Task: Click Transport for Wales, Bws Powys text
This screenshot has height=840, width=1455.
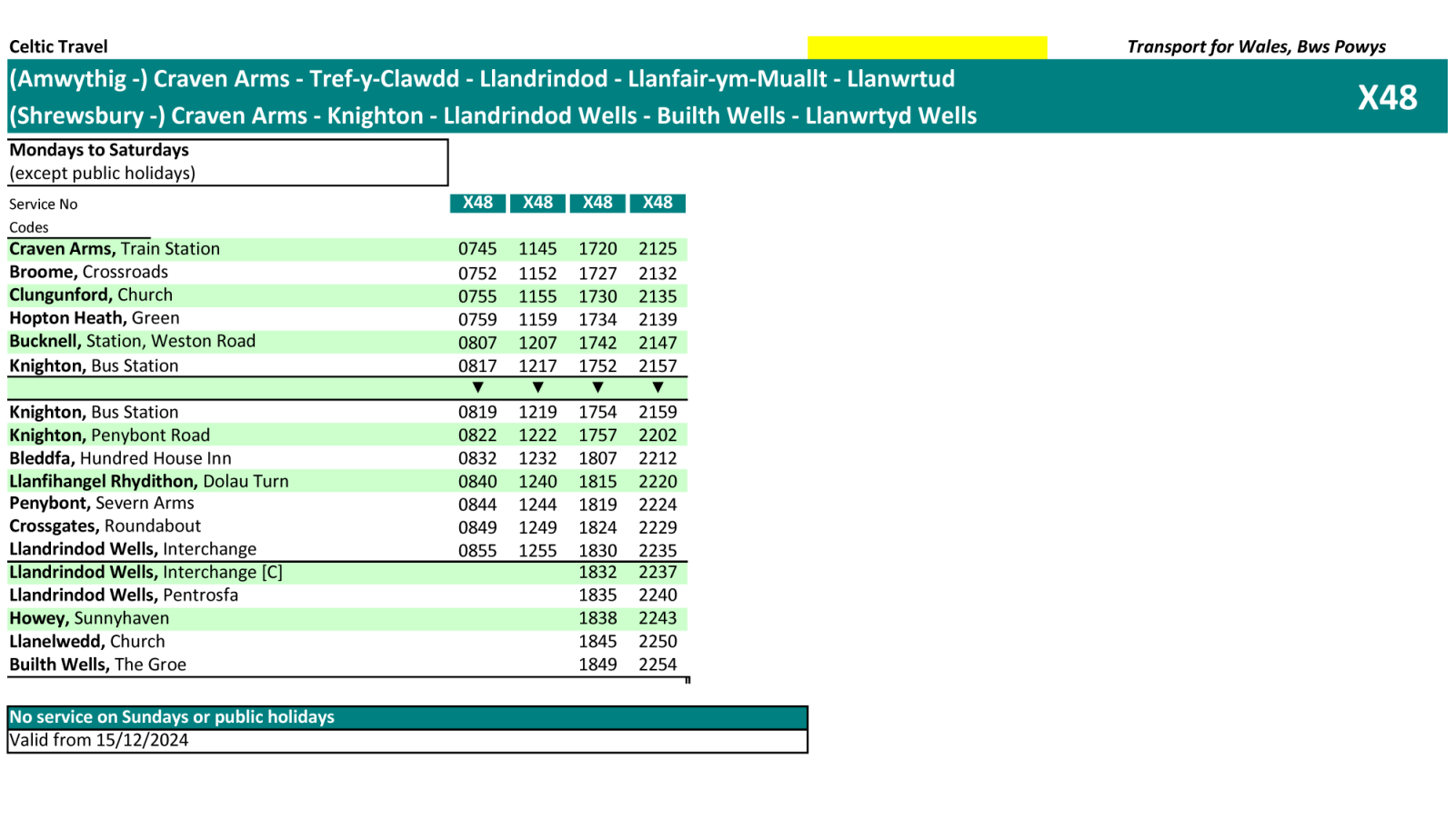Action: tap(1257, 46)
